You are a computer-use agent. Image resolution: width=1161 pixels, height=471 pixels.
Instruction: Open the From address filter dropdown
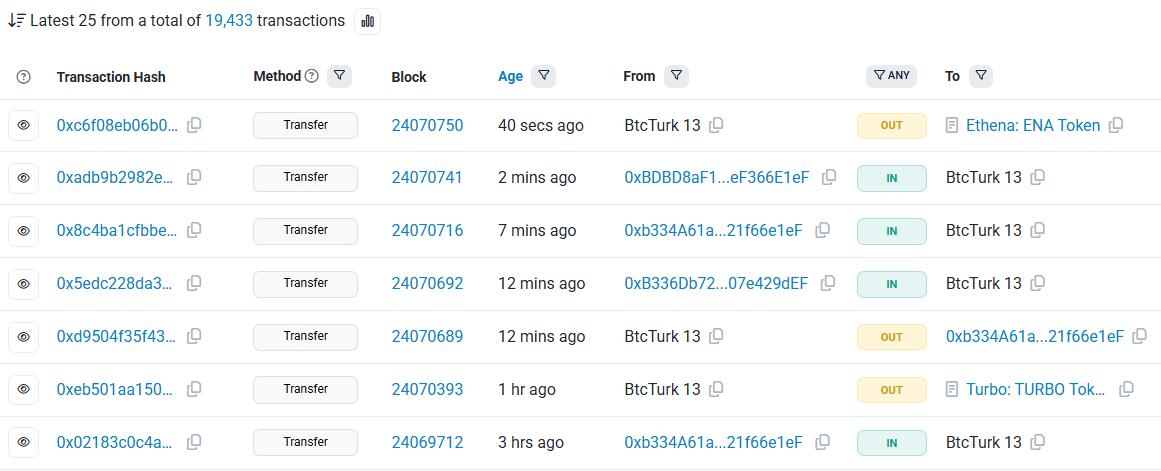click(676, 76)
